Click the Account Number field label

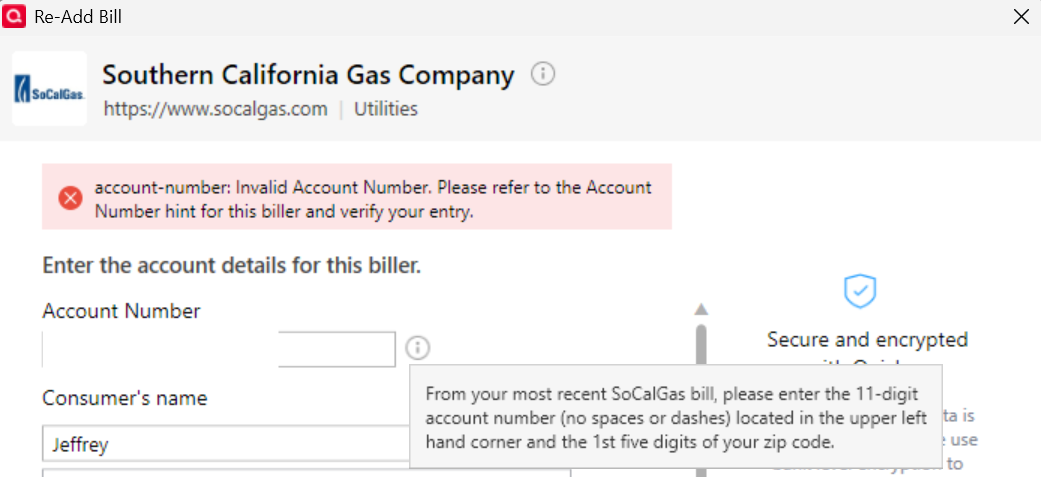click(x=121, y=311)
